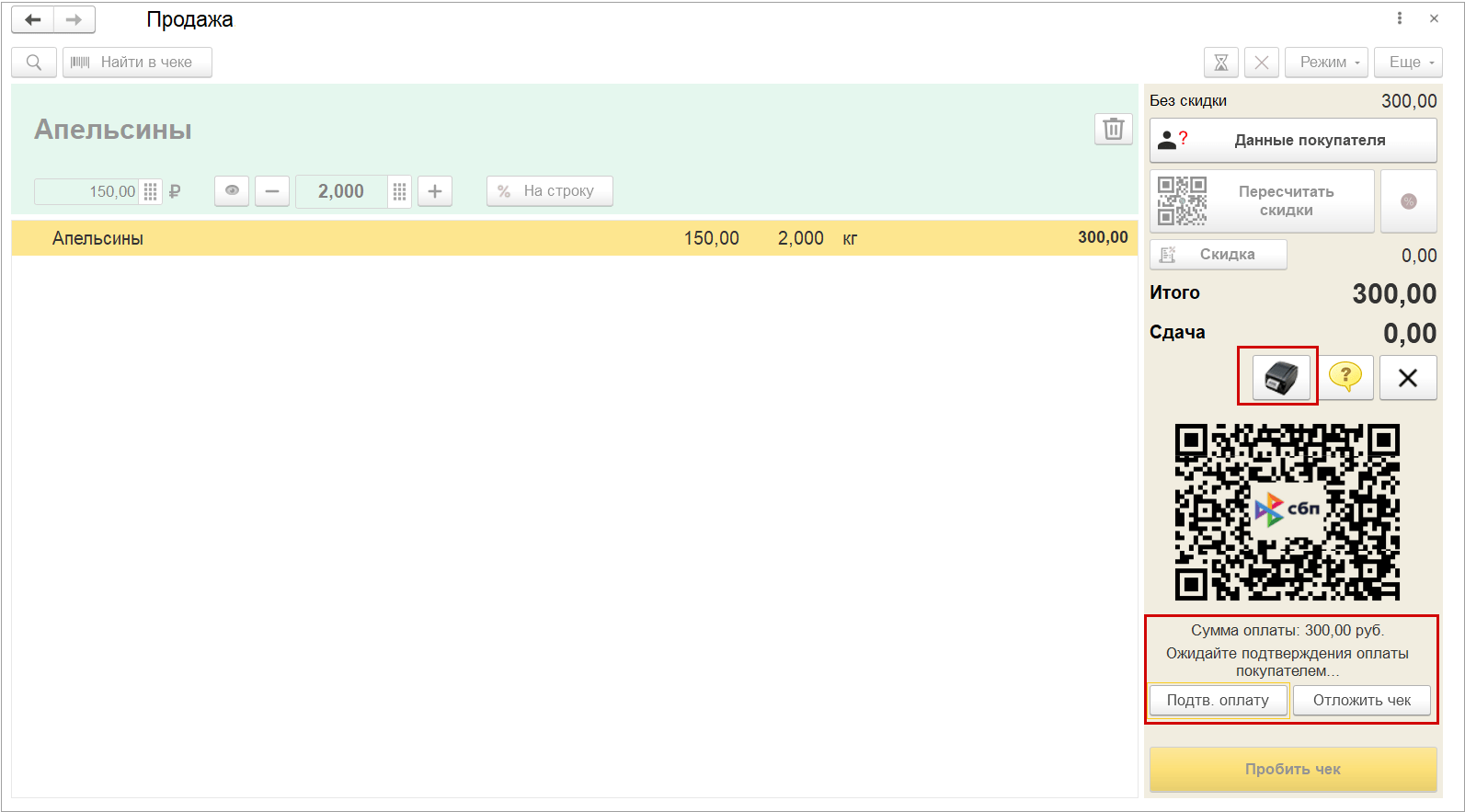Click 'Отложить чек' button
The image size is (1465, 812).
click(1362, 701)
